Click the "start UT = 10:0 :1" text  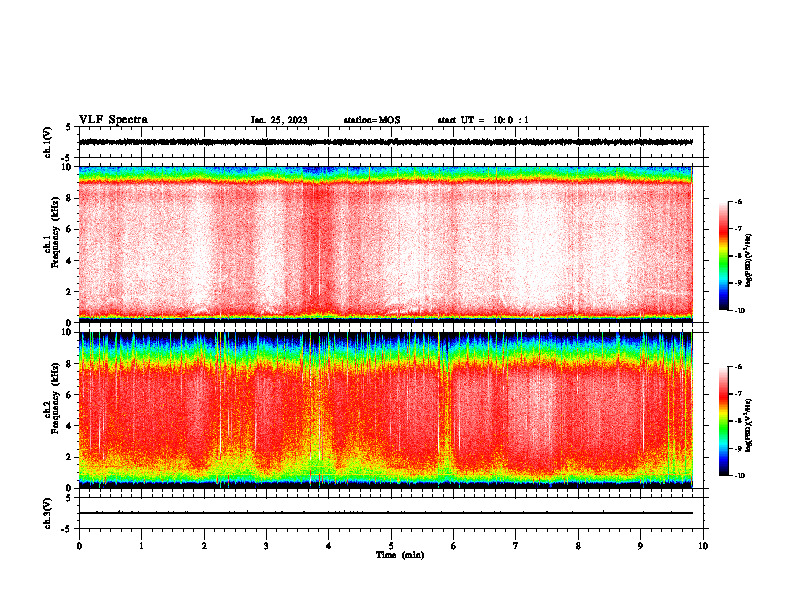point(483,120)
